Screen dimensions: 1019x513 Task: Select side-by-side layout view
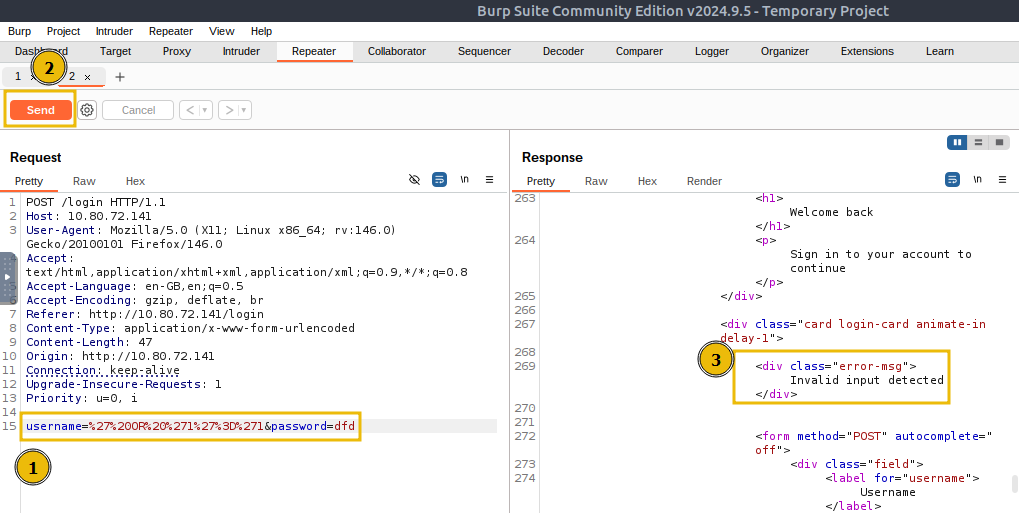coord(957,142)
